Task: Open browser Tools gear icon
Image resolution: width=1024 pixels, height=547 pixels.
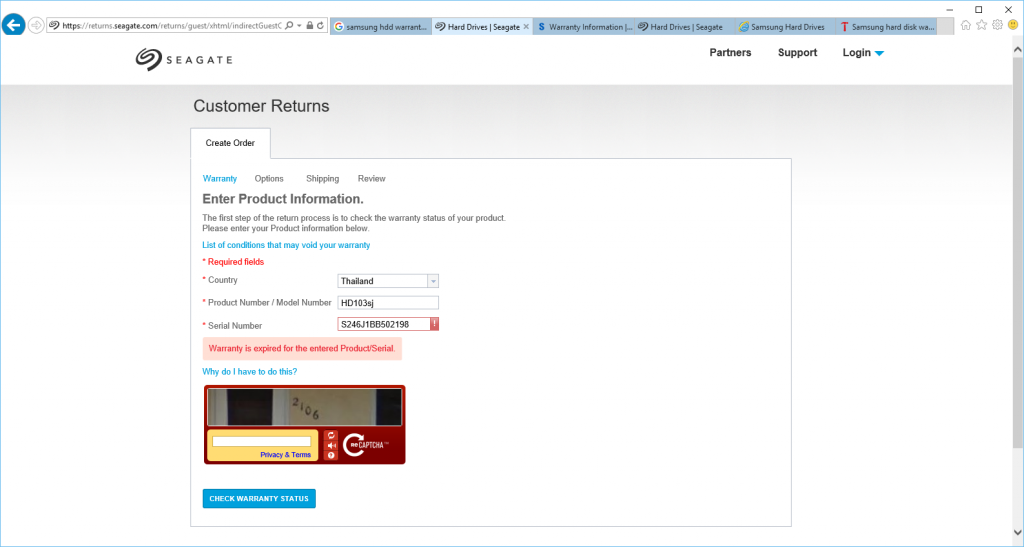Action: click(x=997, y=25)
